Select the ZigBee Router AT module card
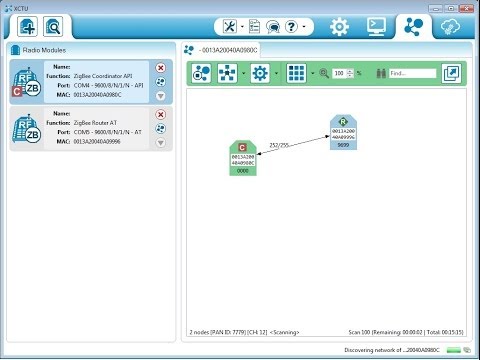This screenshot has width=480, height=360. tap(91, 129)
